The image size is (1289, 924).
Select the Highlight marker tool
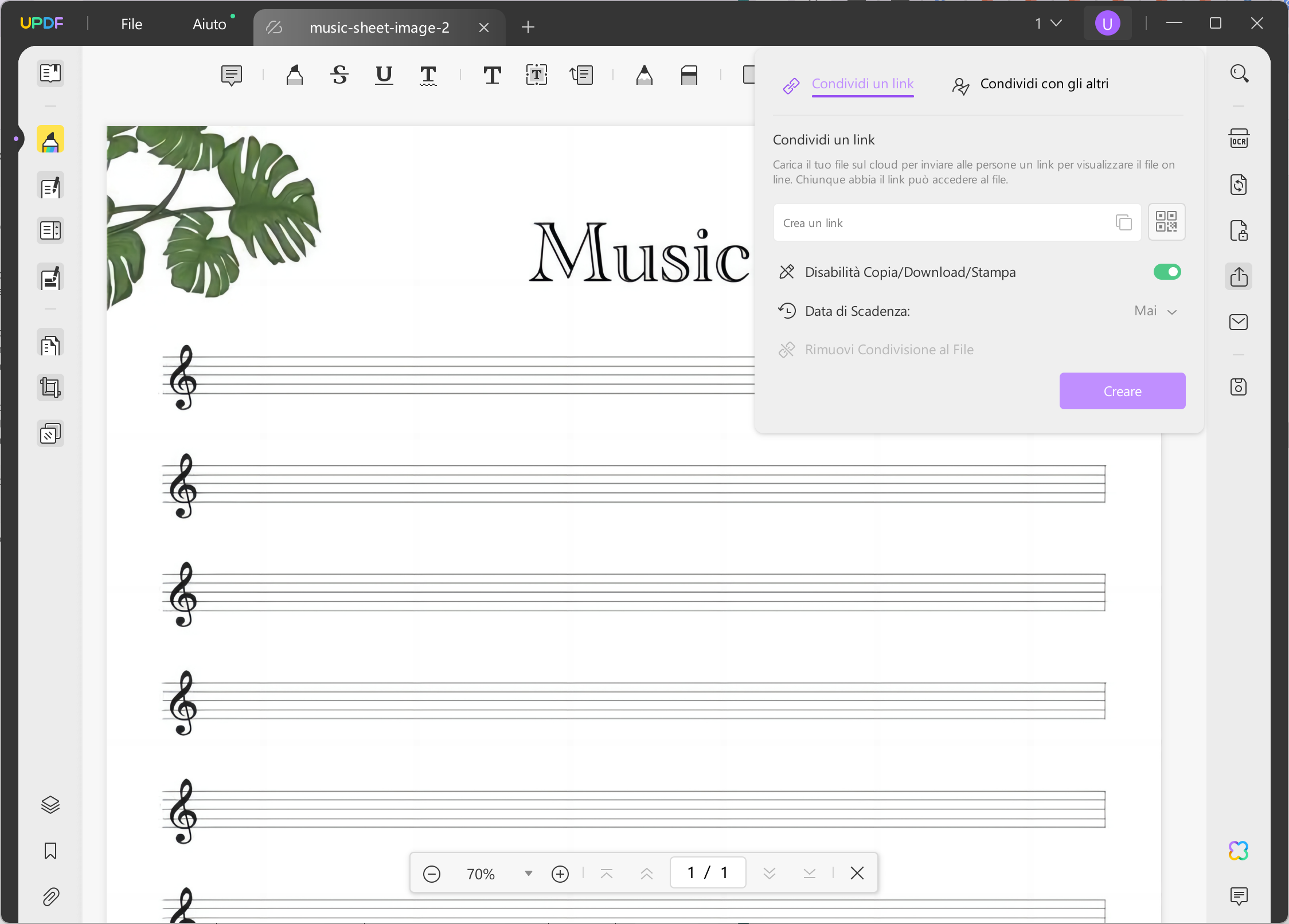(295, 75)
